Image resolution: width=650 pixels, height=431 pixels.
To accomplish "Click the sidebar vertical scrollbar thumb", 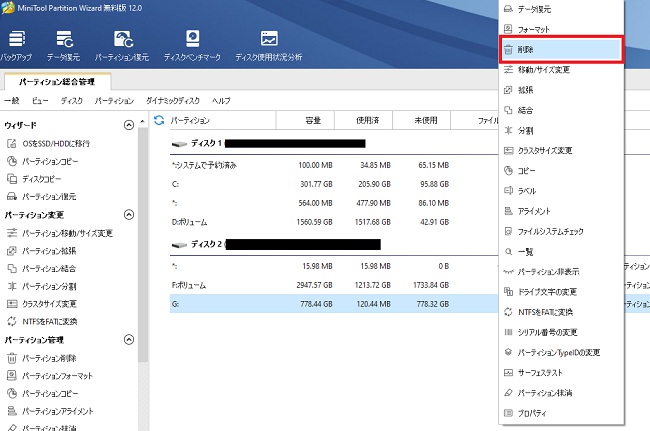I will click(143, 245).
